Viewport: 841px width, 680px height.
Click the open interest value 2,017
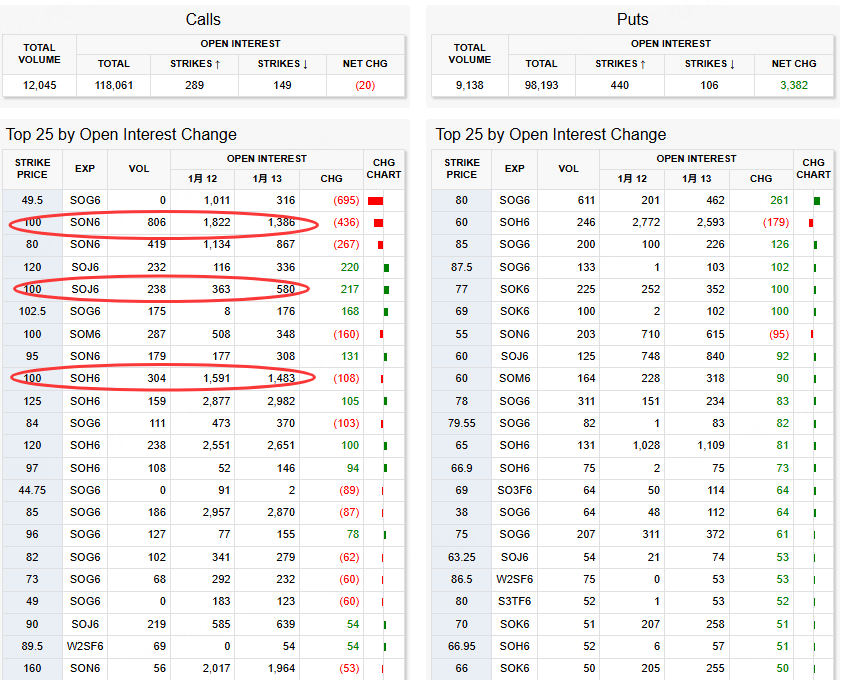pos(216,668)
